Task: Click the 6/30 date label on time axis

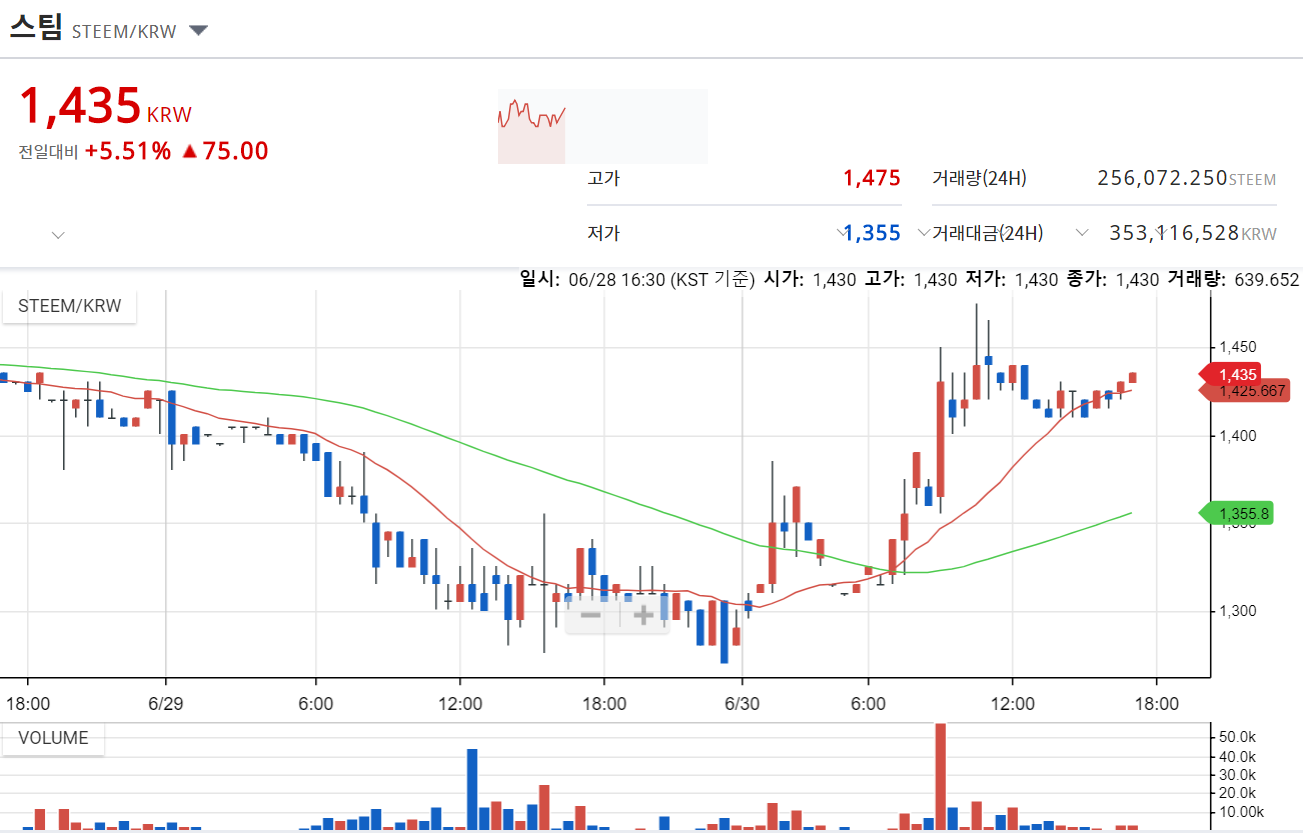Action: [x=741, y=704]
